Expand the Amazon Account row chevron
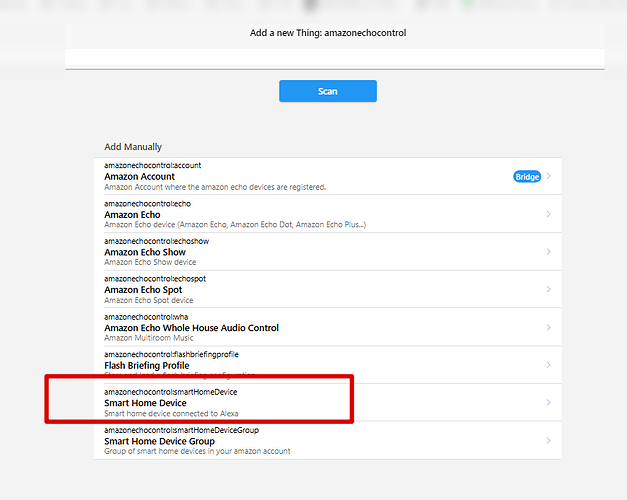627x500 pixels. 549,177
